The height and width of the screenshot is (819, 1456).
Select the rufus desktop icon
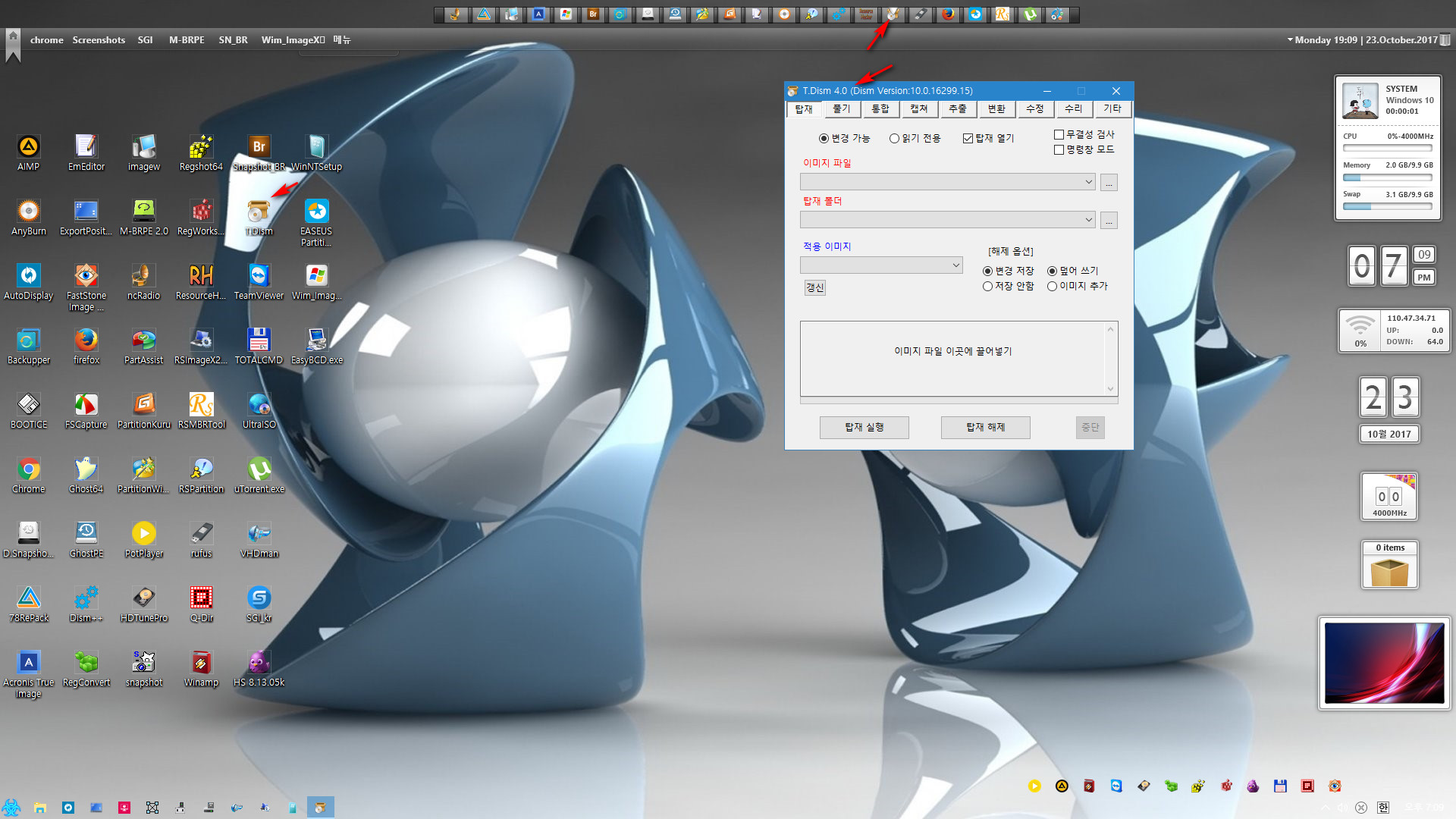pos(201,539)
